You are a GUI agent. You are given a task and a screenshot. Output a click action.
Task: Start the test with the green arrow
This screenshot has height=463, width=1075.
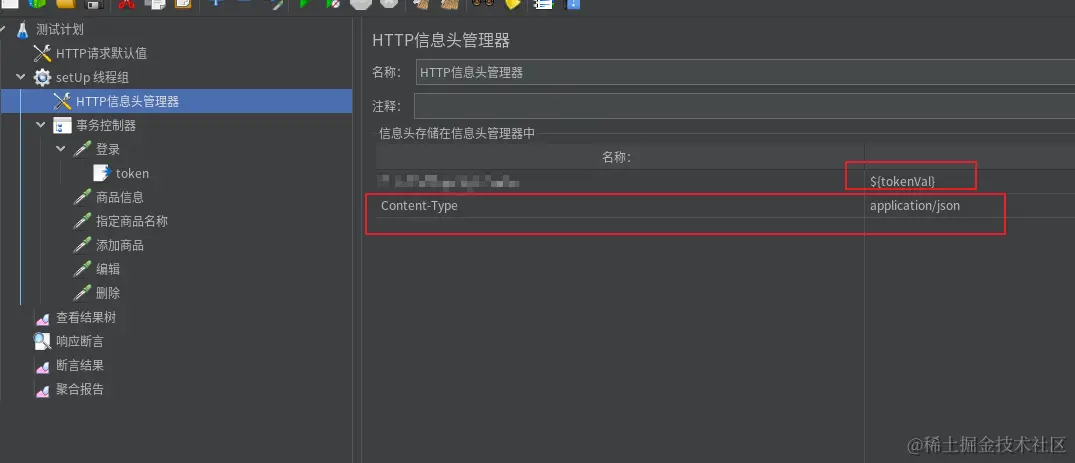304,3
